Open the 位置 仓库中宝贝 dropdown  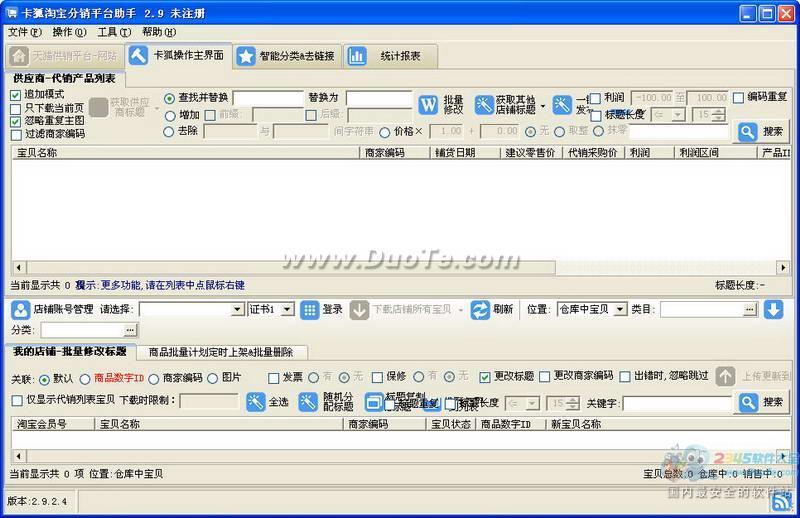tap(620, 309)
